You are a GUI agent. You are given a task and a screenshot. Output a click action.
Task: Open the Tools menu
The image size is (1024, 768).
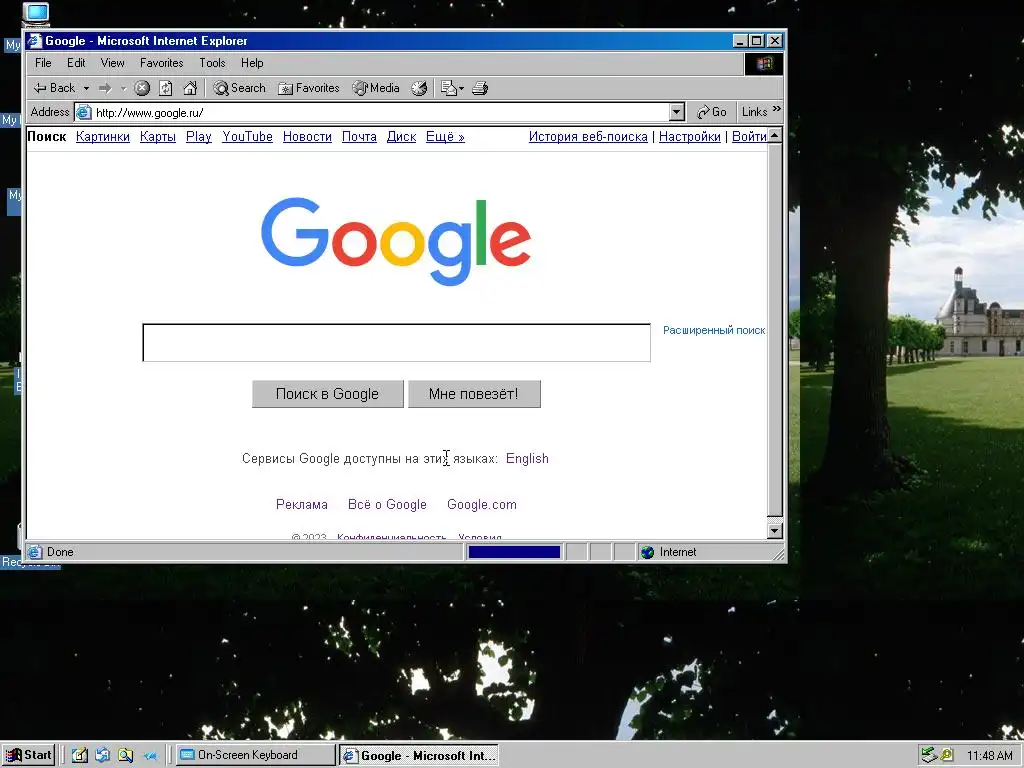(212, 63)
